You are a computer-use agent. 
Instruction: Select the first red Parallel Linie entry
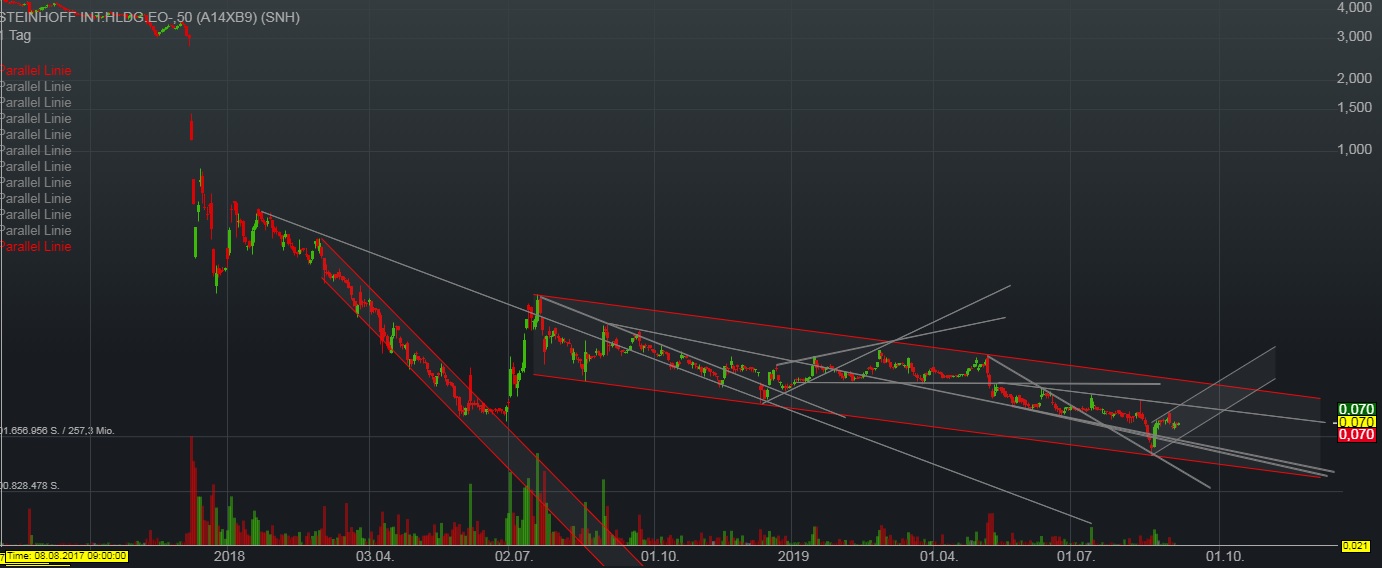click(36, 71)
